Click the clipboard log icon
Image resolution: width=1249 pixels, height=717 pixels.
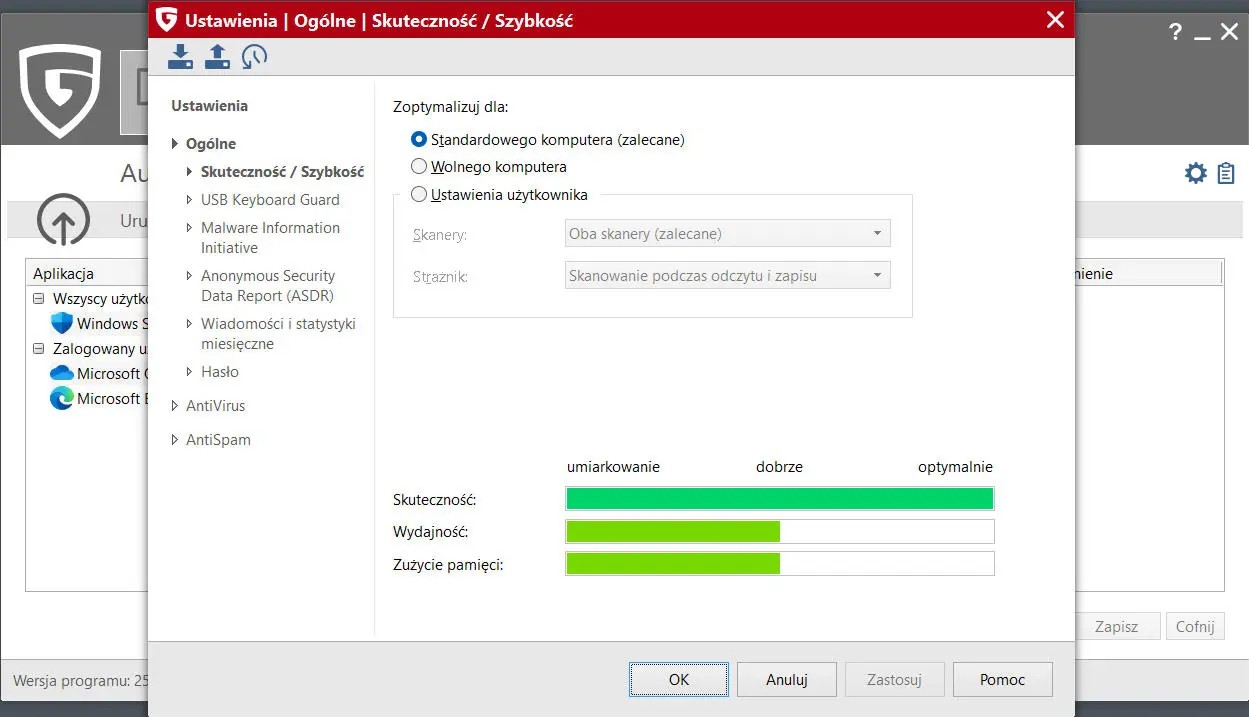coord(1226,173)
